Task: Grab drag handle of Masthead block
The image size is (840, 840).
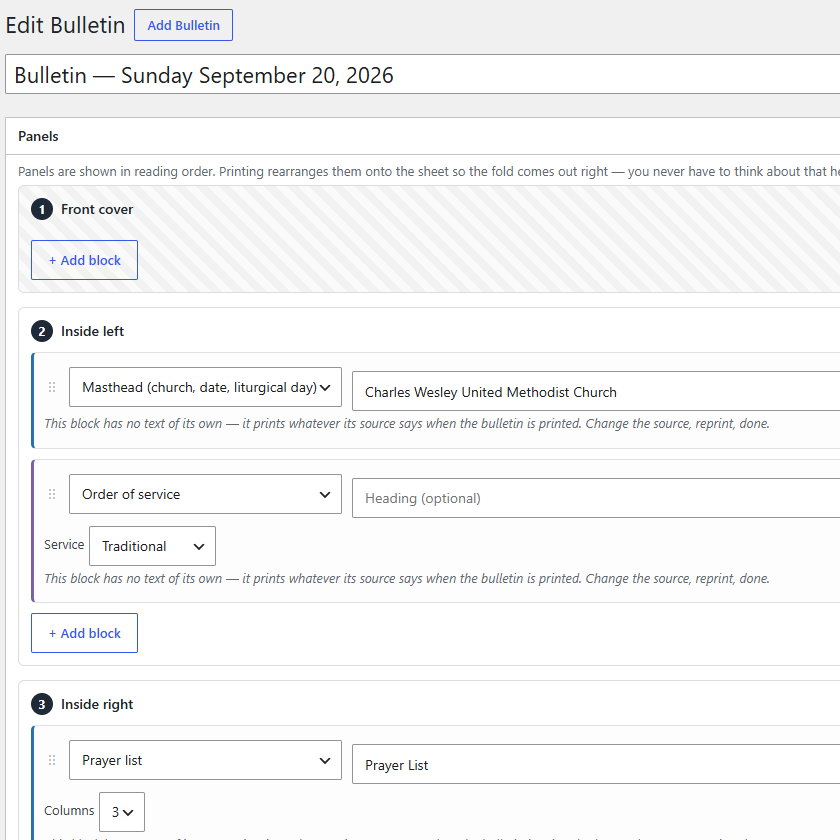Action: 52,387
